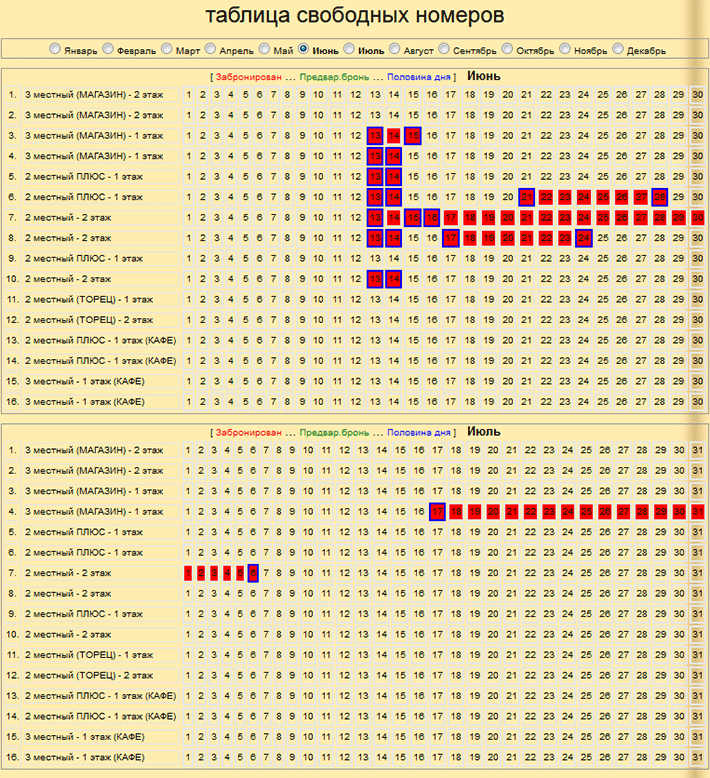Click free day 27 in July row 8
The height and width of the screenshot is (778, 710).
point(623,593)
